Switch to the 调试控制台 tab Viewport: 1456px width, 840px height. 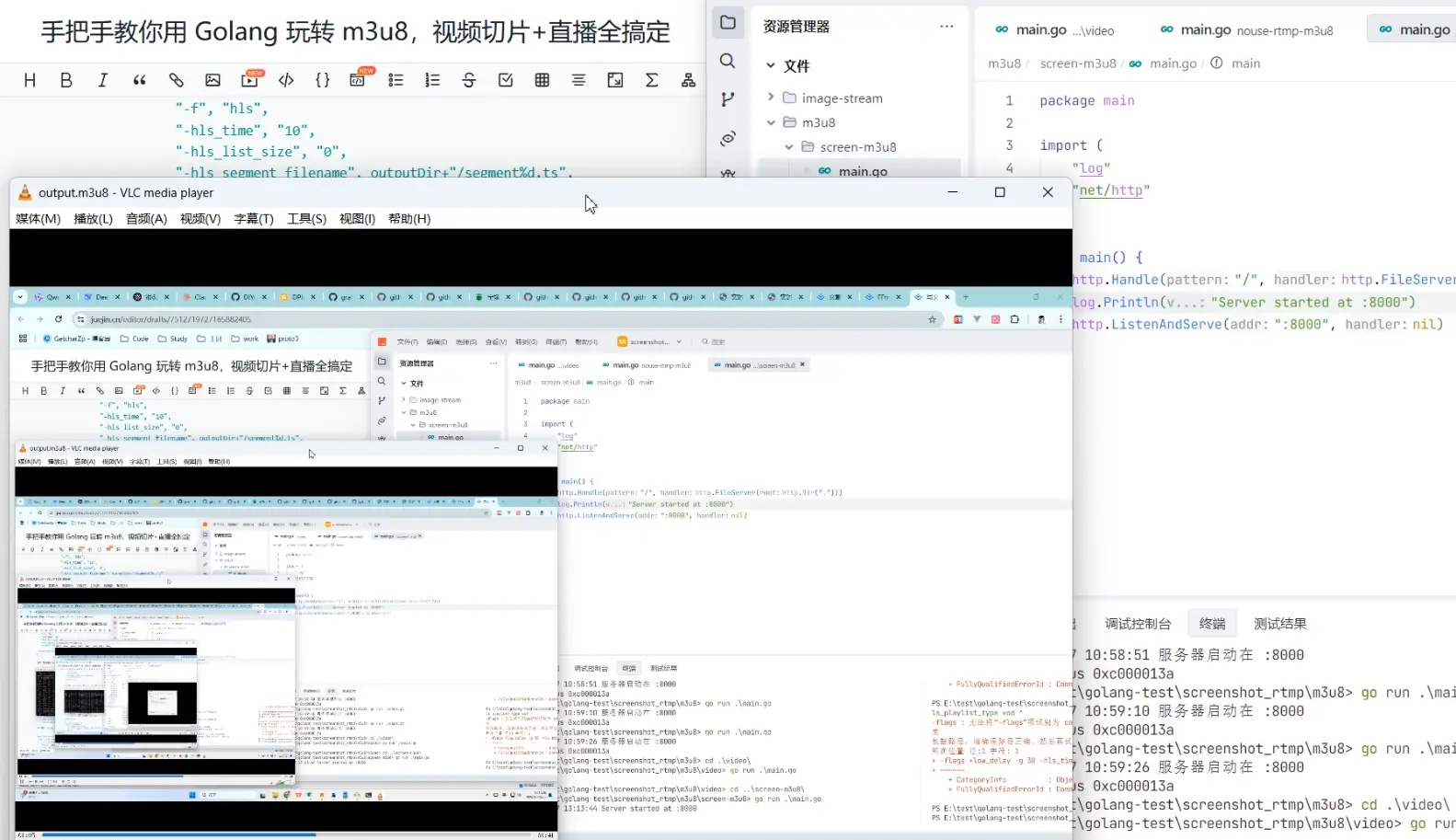(x=1138, y=624)
